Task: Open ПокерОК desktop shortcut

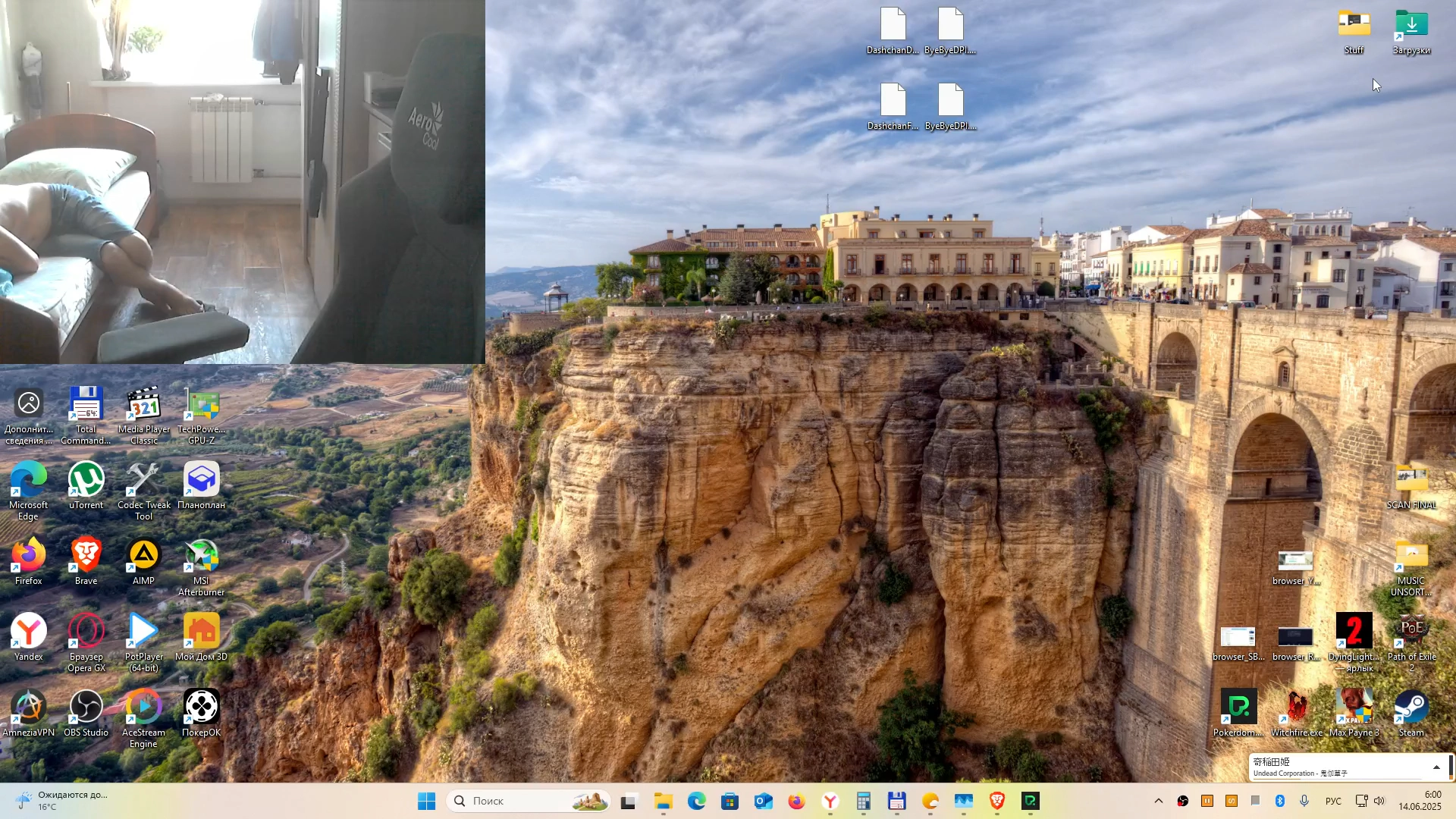Action: coord(201,713)
